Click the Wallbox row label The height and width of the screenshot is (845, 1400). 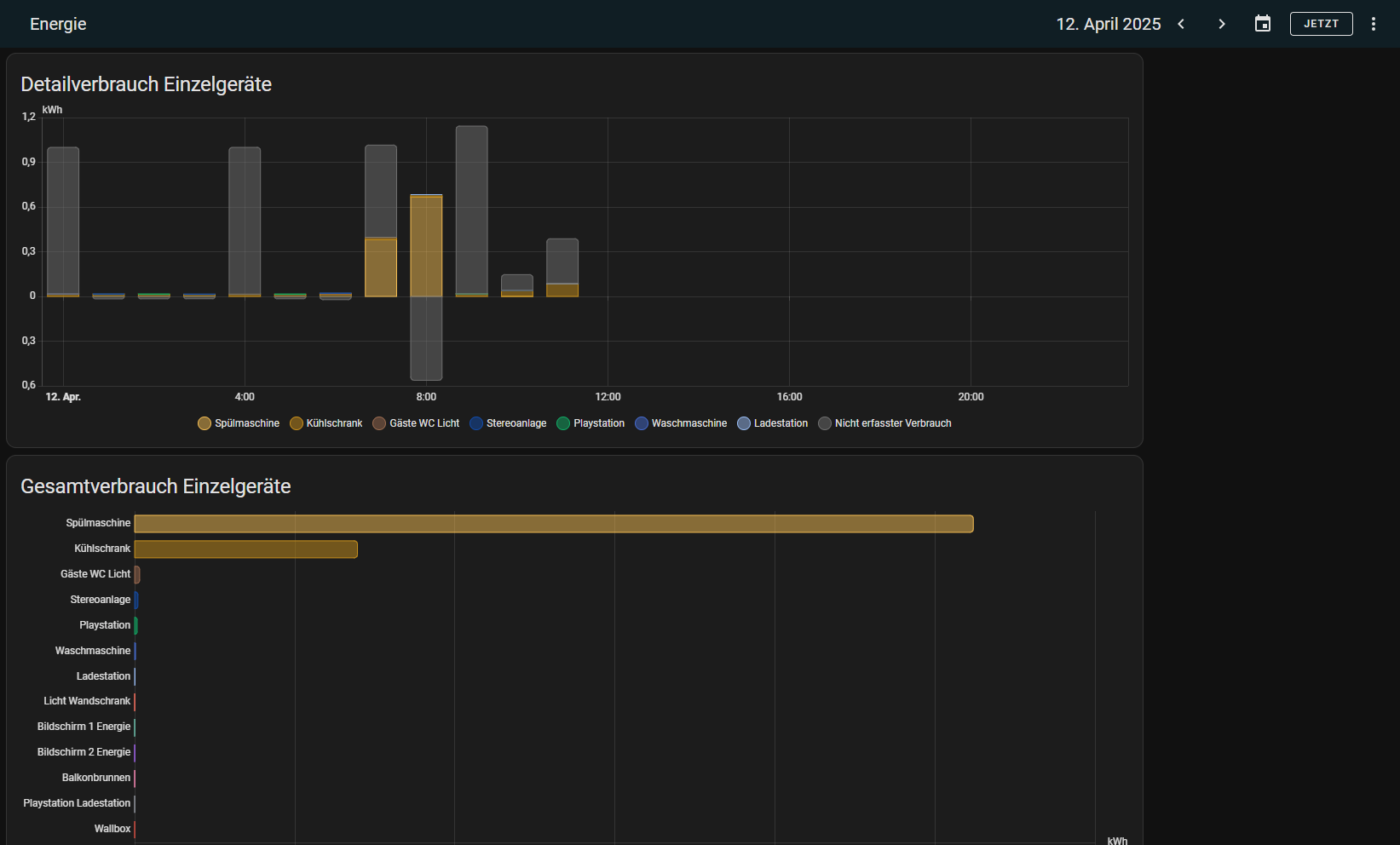pyautogui.click(x=112, y=829)
